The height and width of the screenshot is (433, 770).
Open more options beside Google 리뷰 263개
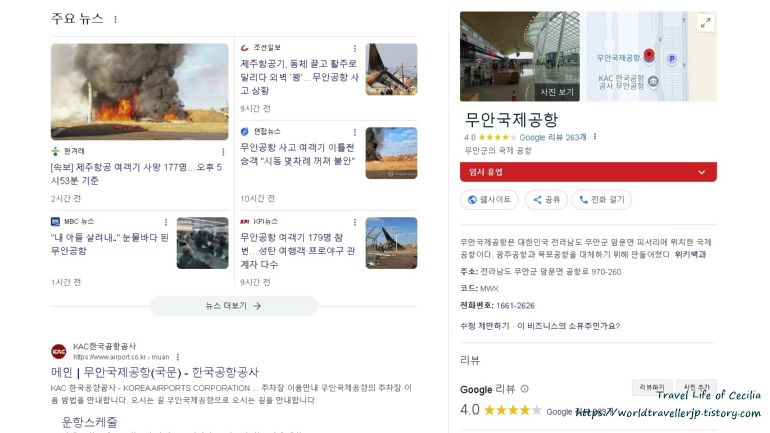click(595, 136)
